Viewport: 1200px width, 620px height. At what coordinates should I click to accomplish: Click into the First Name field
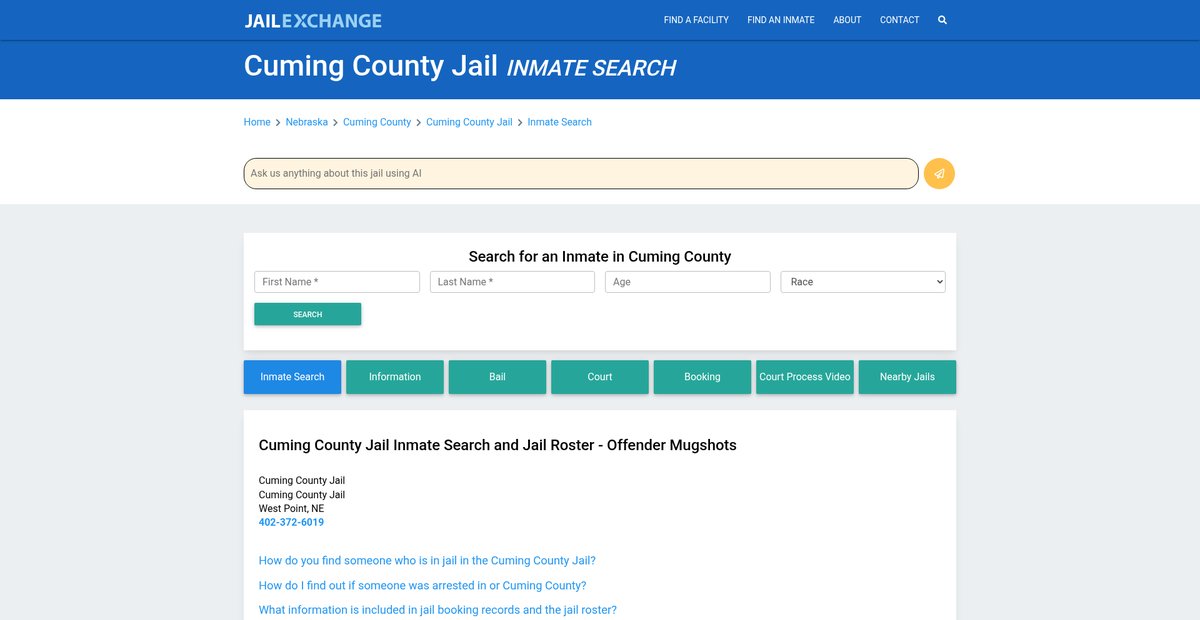337,282
